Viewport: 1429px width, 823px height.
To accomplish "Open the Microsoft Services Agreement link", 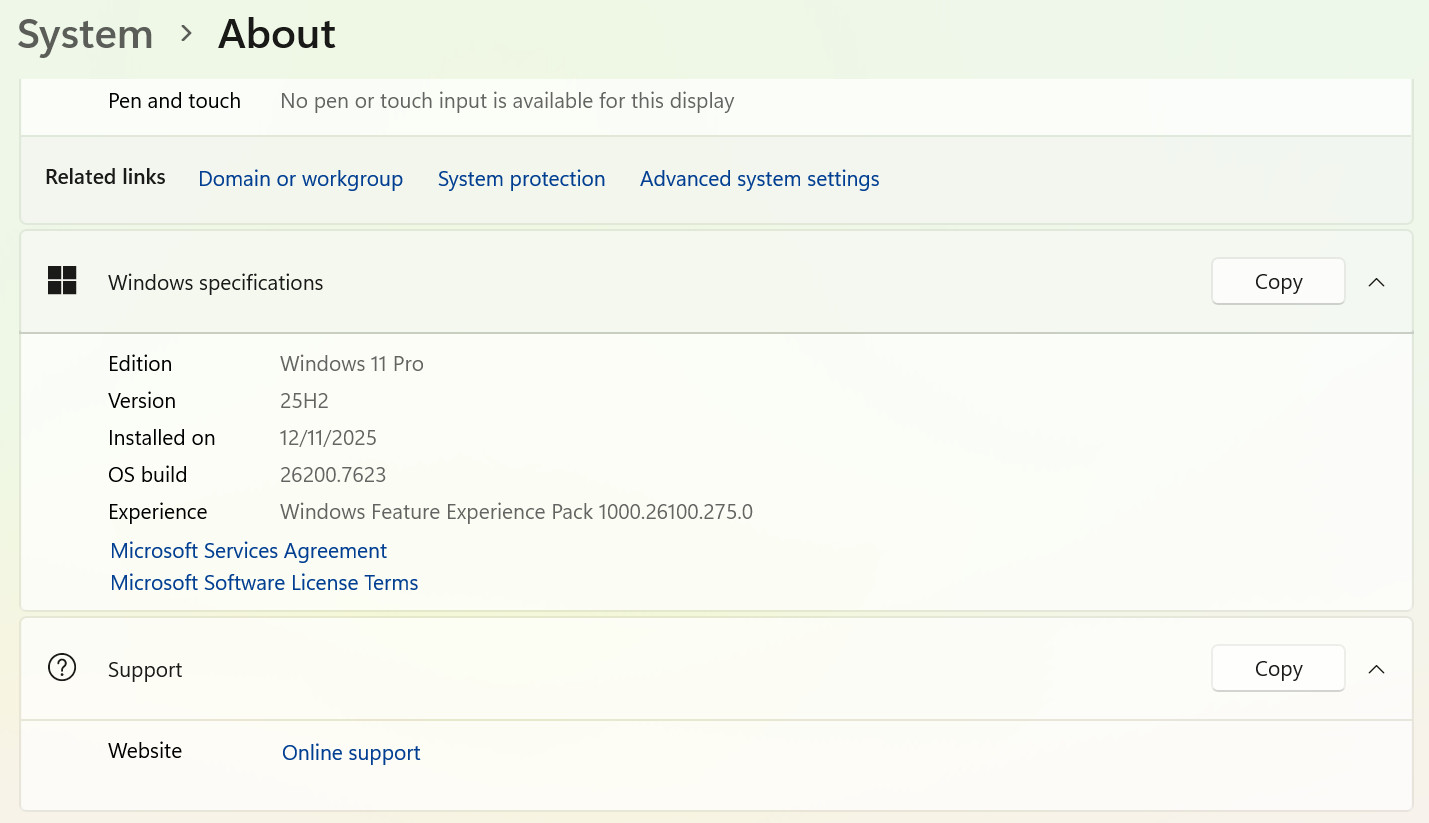I will click(x=248, y=551).
